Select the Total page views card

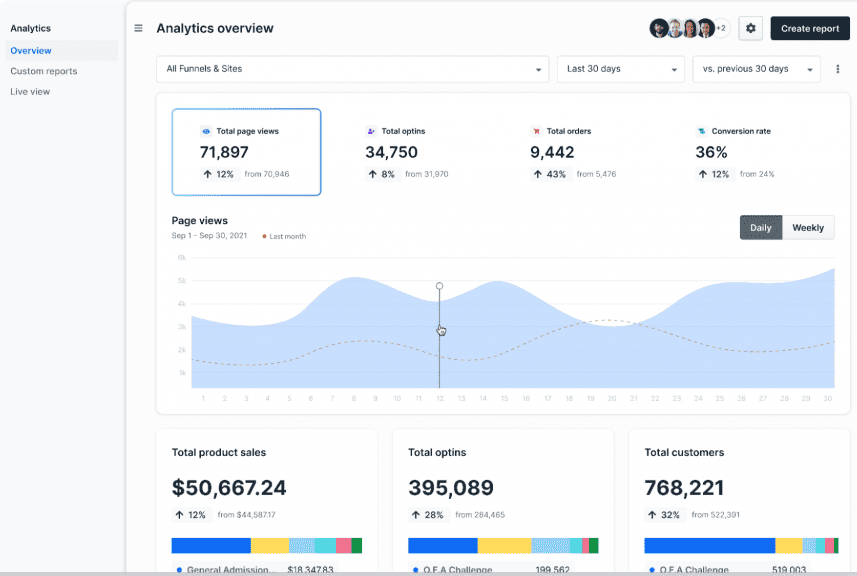[x=246, y=152]
